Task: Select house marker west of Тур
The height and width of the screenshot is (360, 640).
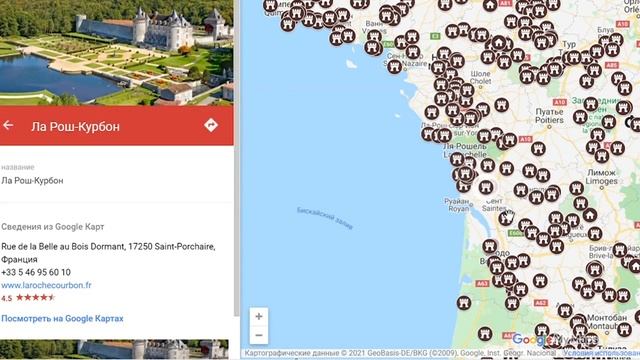Action: (499, 42)
